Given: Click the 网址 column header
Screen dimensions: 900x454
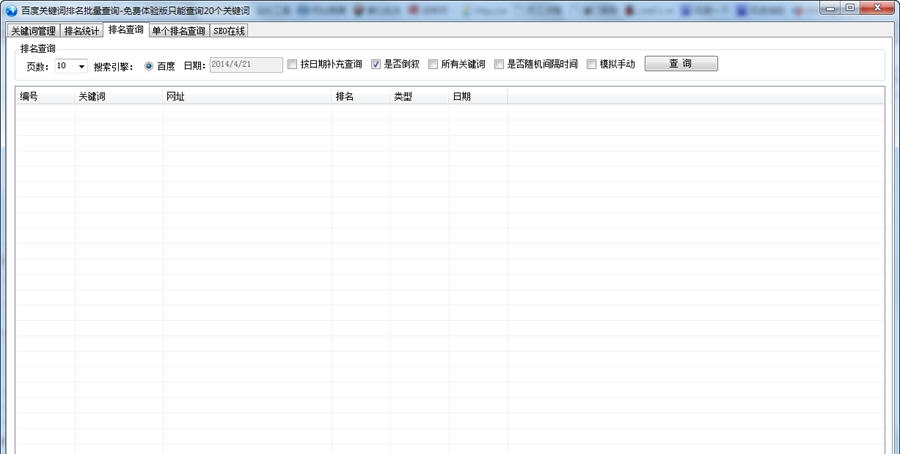Looking at the screenshot, I should (247, 96).
